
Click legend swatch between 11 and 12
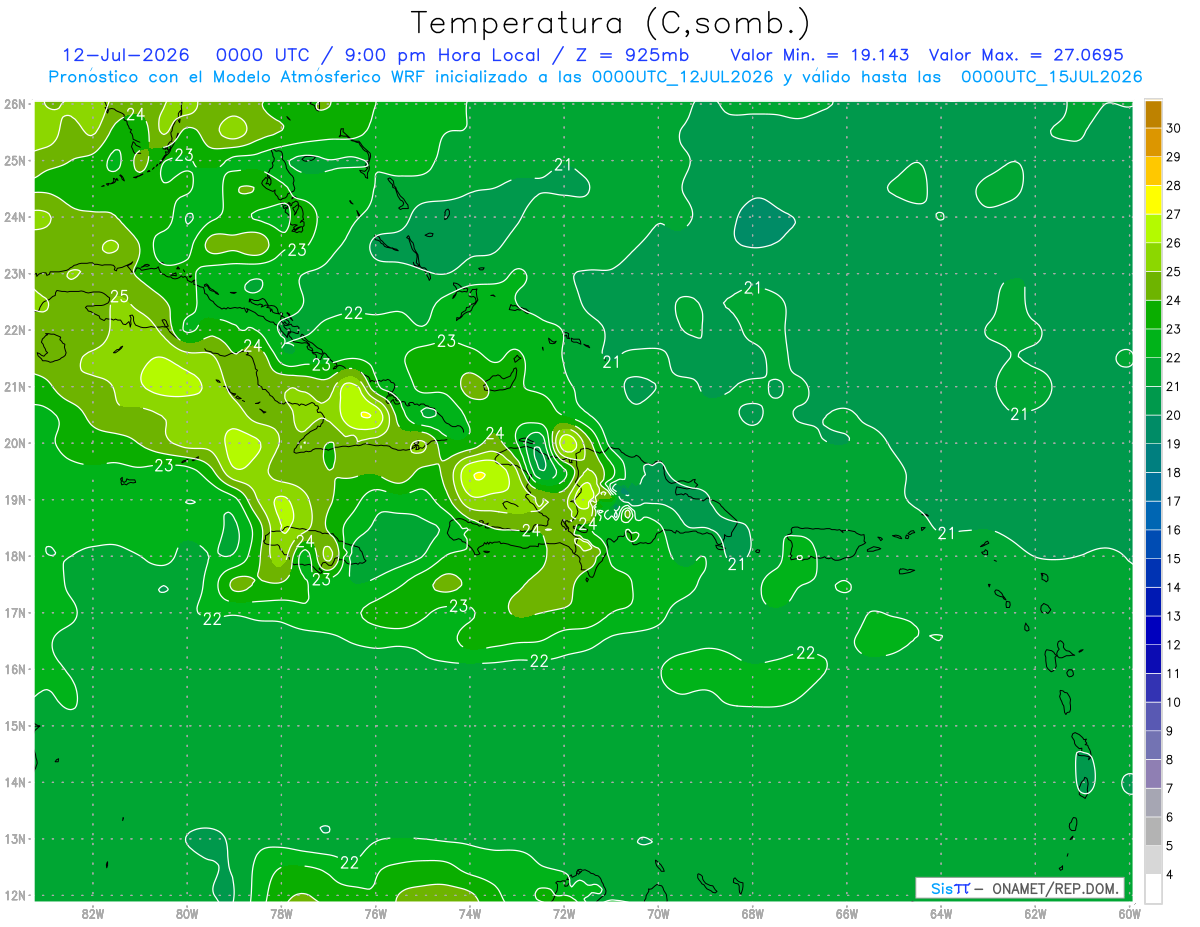[x=1153, y=659]
